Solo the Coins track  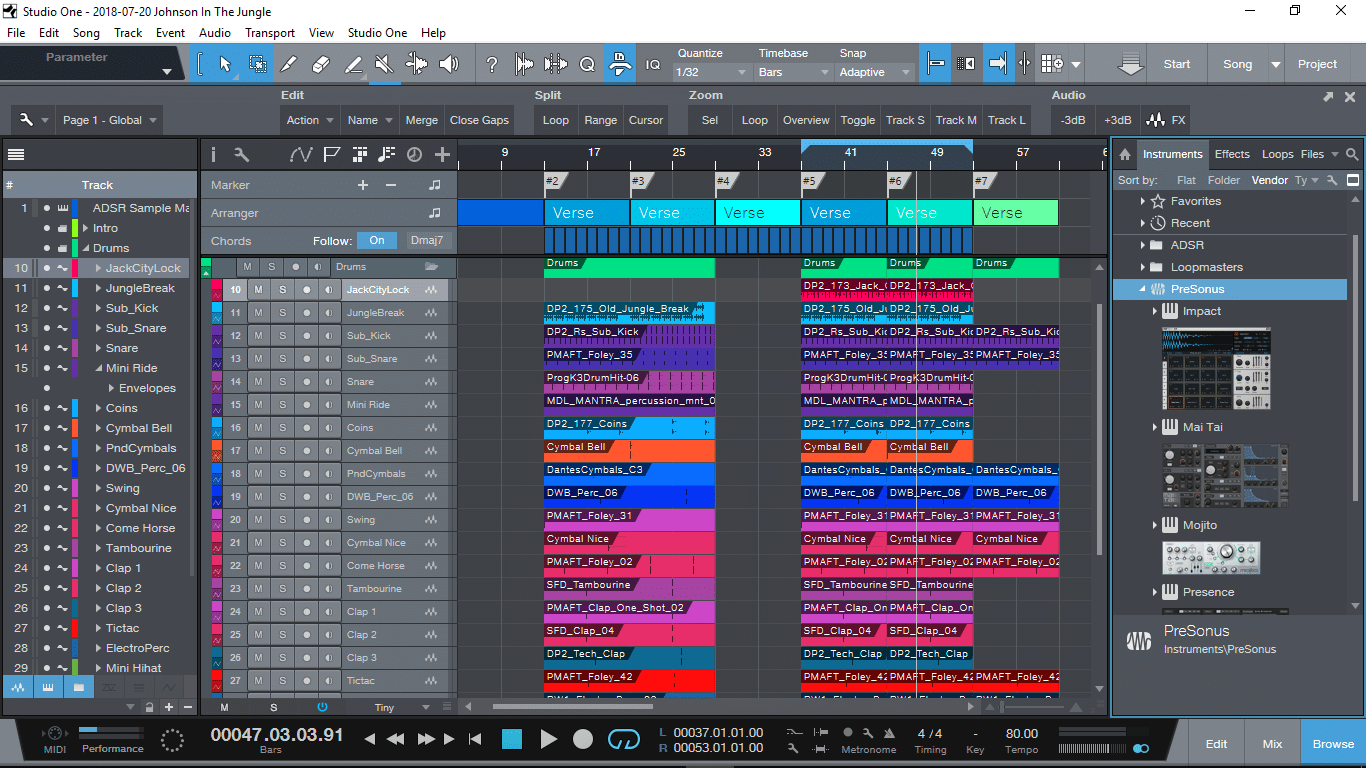282,428
